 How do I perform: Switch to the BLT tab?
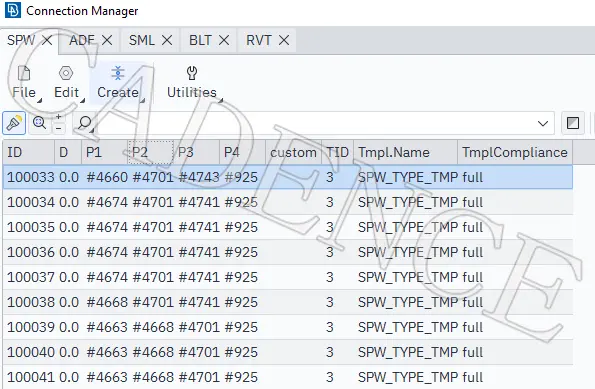tap(200, 40)
